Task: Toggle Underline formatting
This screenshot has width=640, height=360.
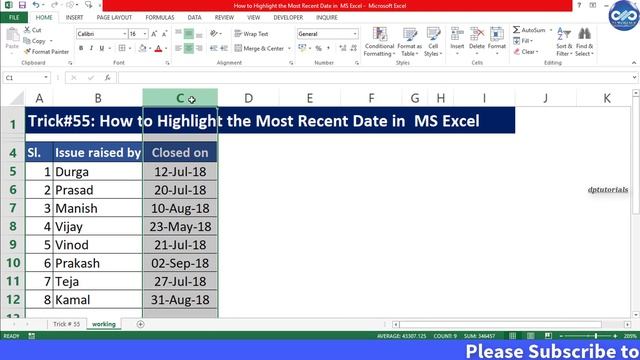Action: click(102, 48)
